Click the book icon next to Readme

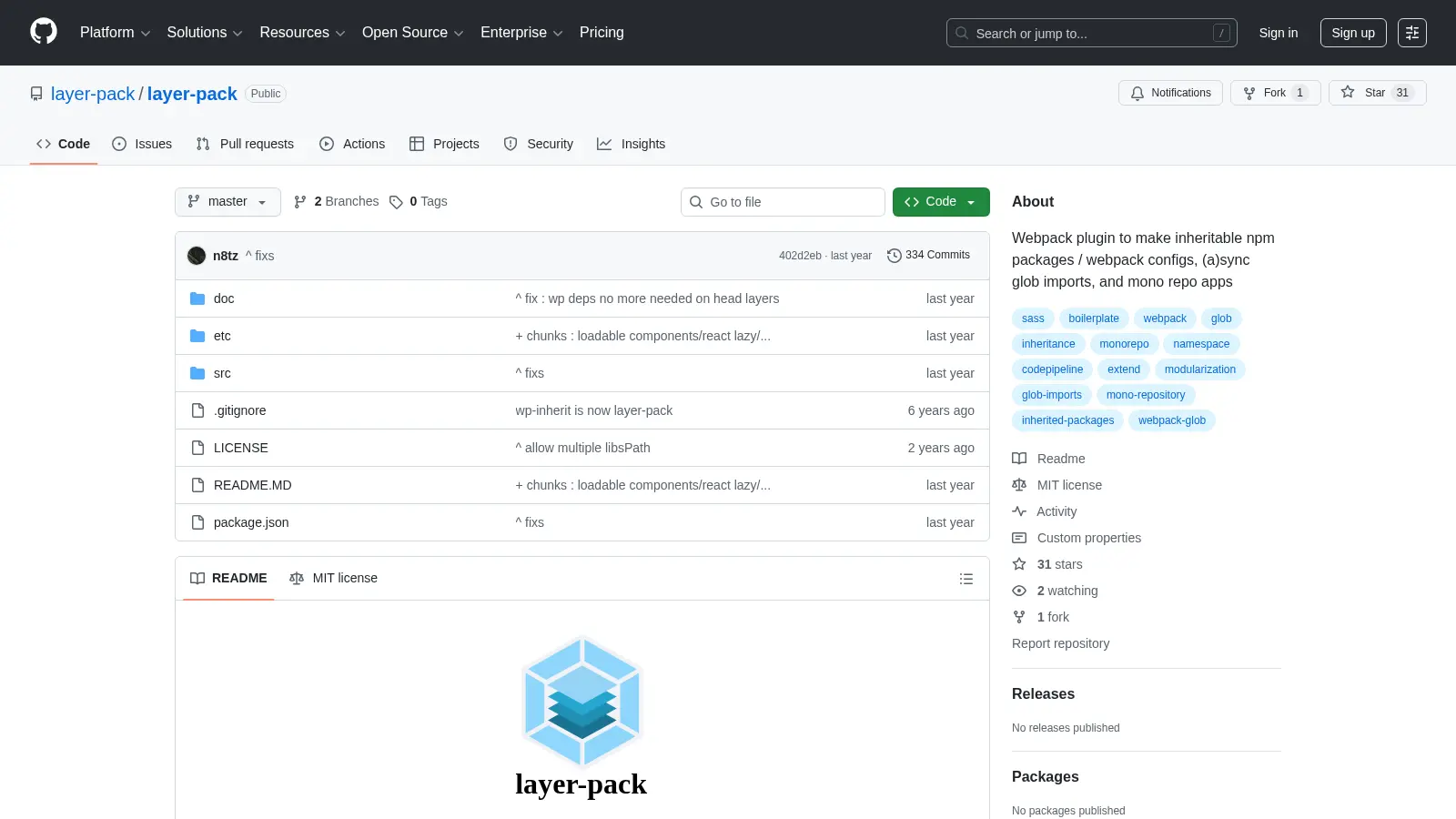click(1019, 459)
